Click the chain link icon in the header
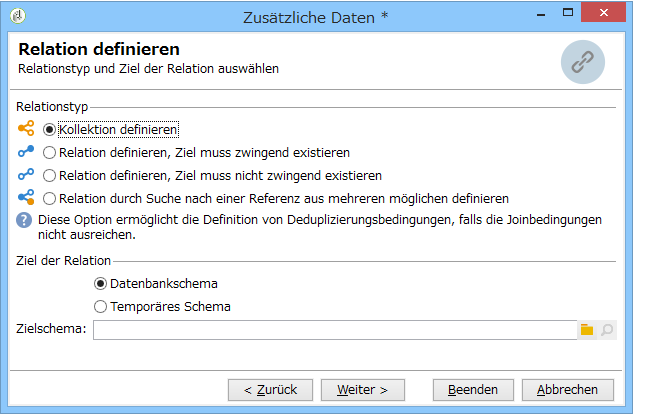 582,62
